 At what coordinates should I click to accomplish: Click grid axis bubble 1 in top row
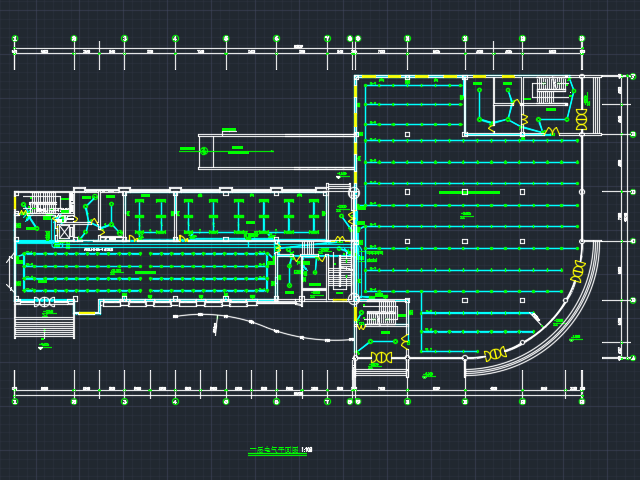click(15, 39)
